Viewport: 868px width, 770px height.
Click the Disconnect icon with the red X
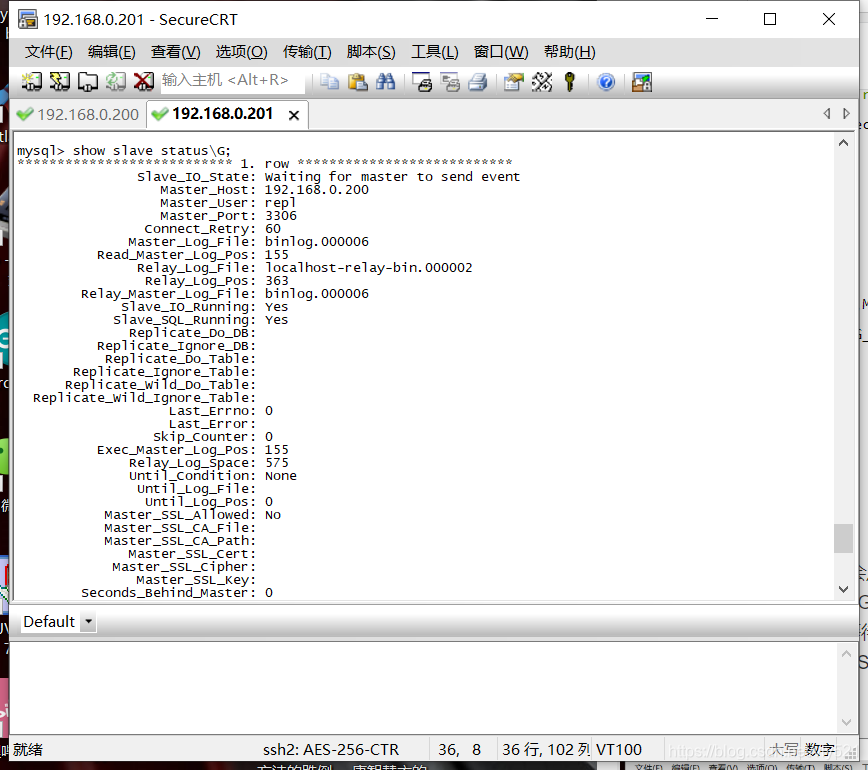(144, 81)
